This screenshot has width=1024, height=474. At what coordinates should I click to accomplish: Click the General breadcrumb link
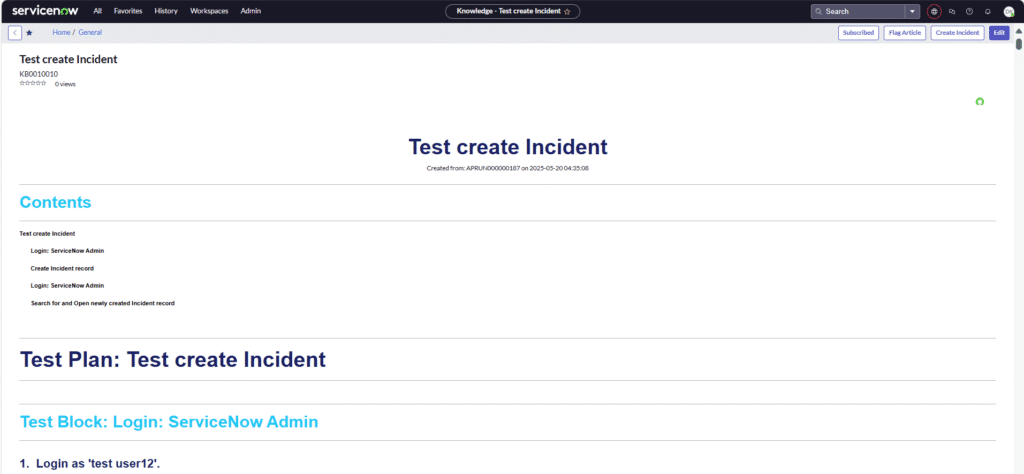click(90, 33)
